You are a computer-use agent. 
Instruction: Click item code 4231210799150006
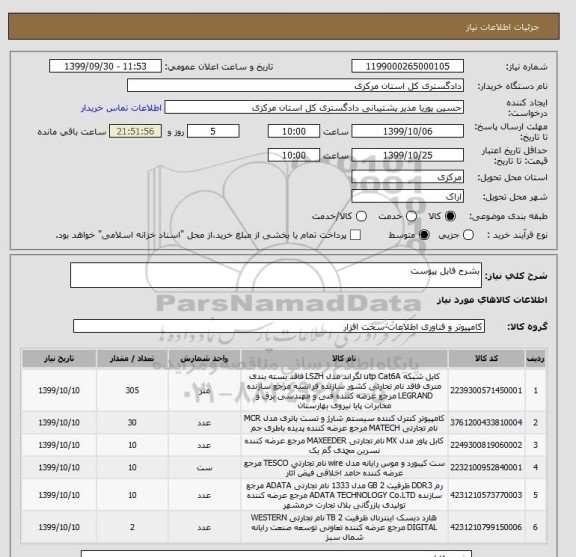[486, 527]
